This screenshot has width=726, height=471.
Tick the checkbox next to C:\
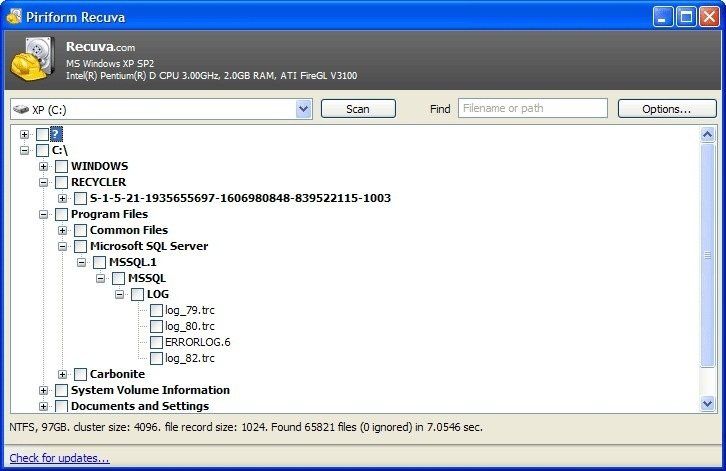coord(43,150)
